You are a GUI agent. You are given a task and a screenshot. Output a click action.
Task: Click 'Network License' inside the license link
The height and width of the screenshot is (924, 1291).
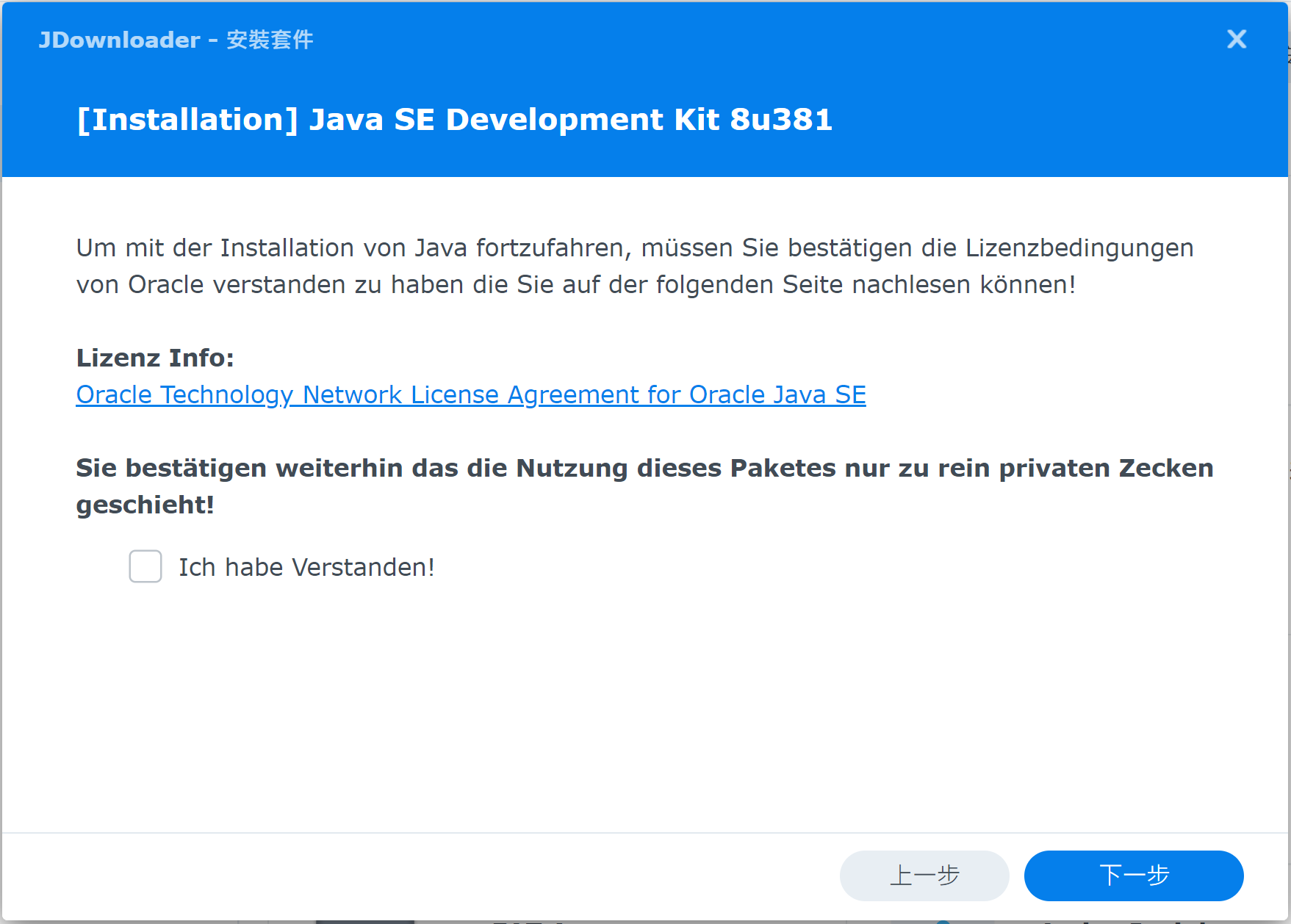pyautogui.click(x=400, y=395)
